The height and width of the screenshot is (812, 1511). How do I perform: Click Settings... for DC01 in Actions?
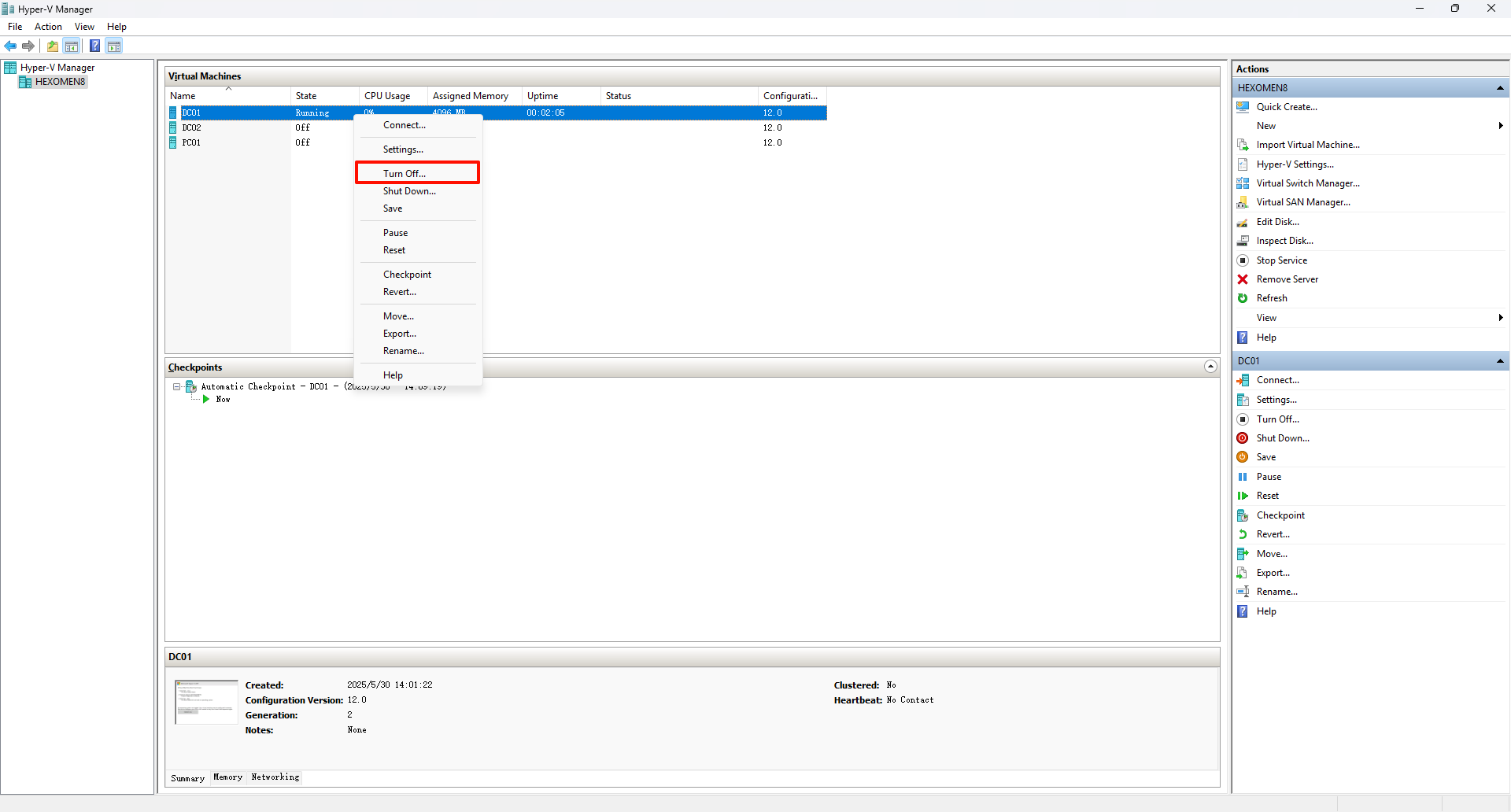[x=1276, y=400]
